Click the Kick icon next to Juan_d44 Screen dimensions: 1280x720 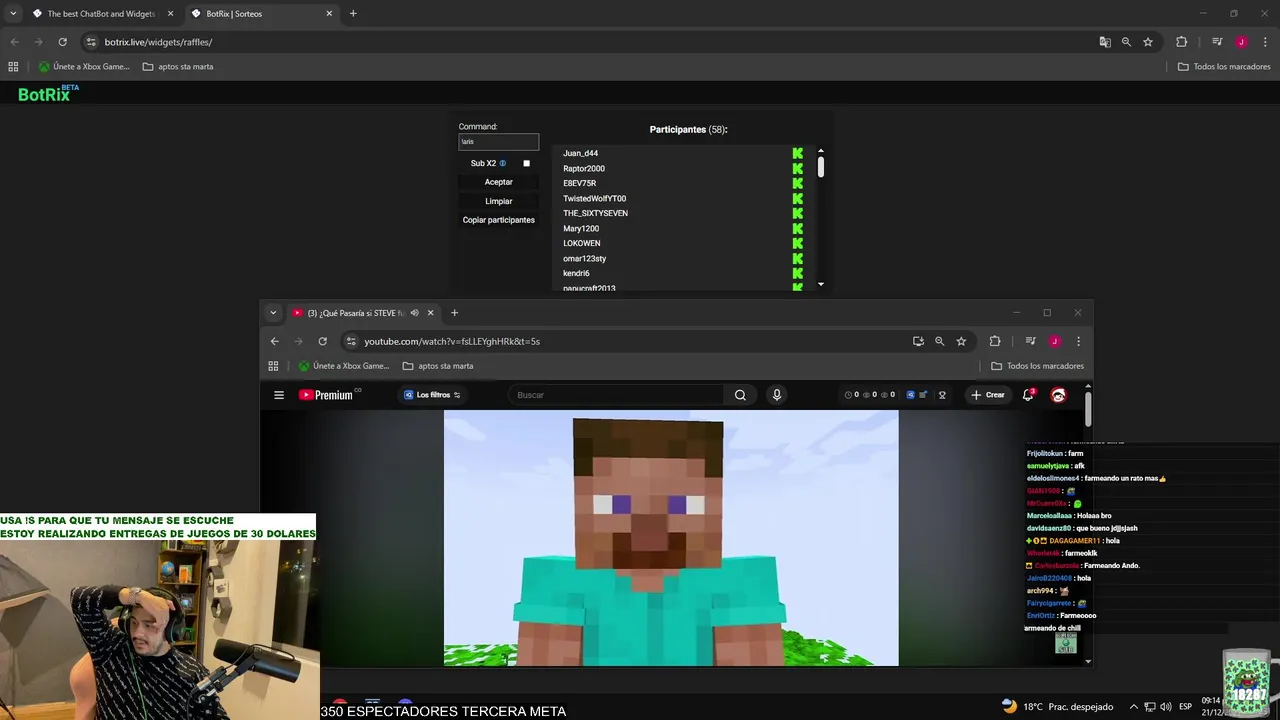coord(798,153)
